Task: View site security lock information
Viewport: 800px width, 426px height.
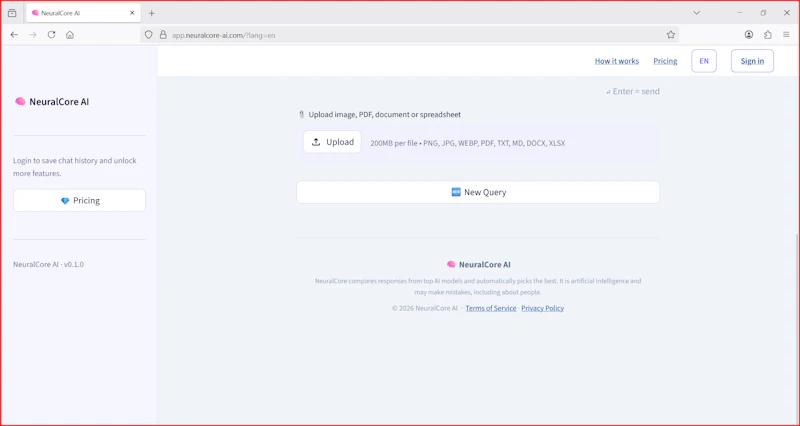Action: 163,35
